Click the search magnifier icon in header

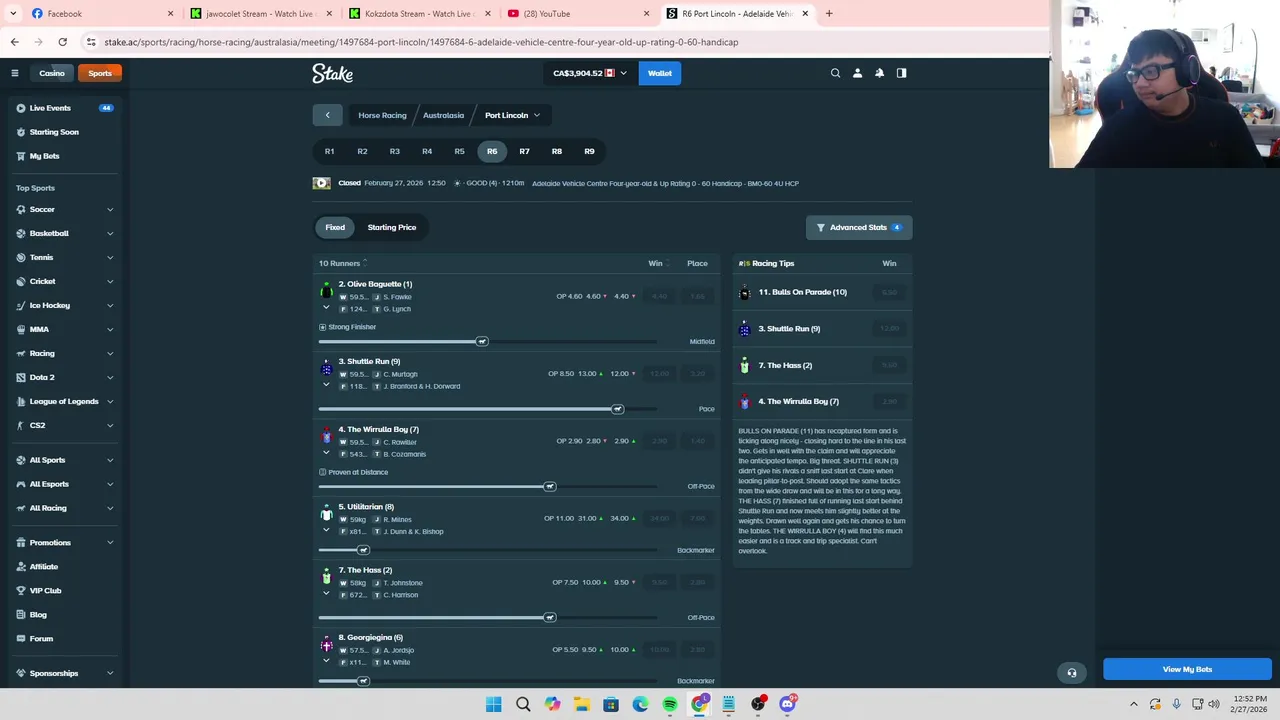pyautogui.click(x=835, y=73)
